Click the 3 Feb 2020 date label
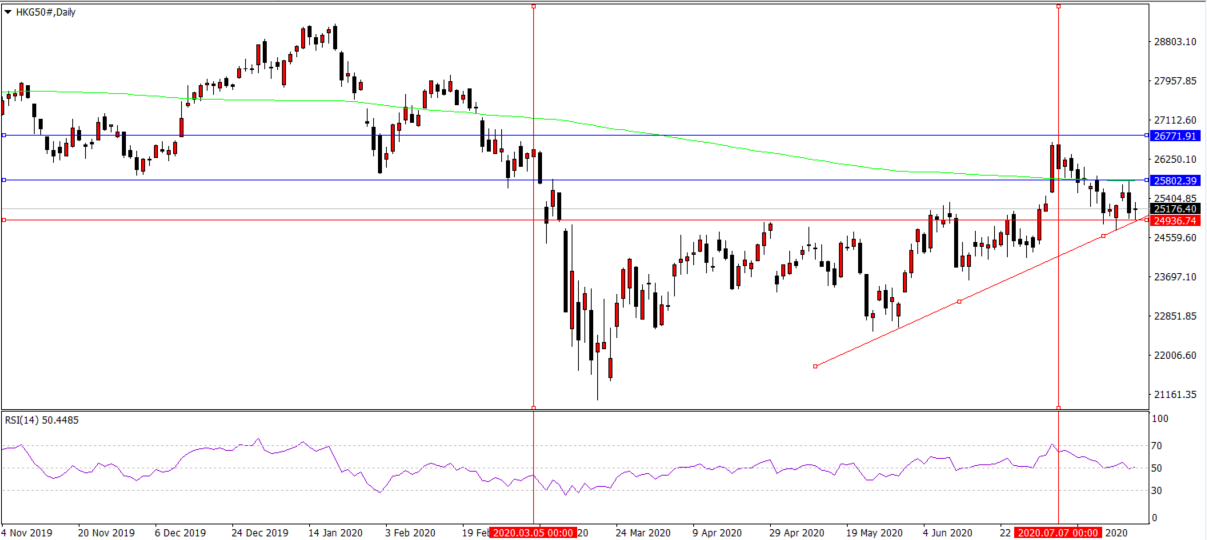 point(411,533)
